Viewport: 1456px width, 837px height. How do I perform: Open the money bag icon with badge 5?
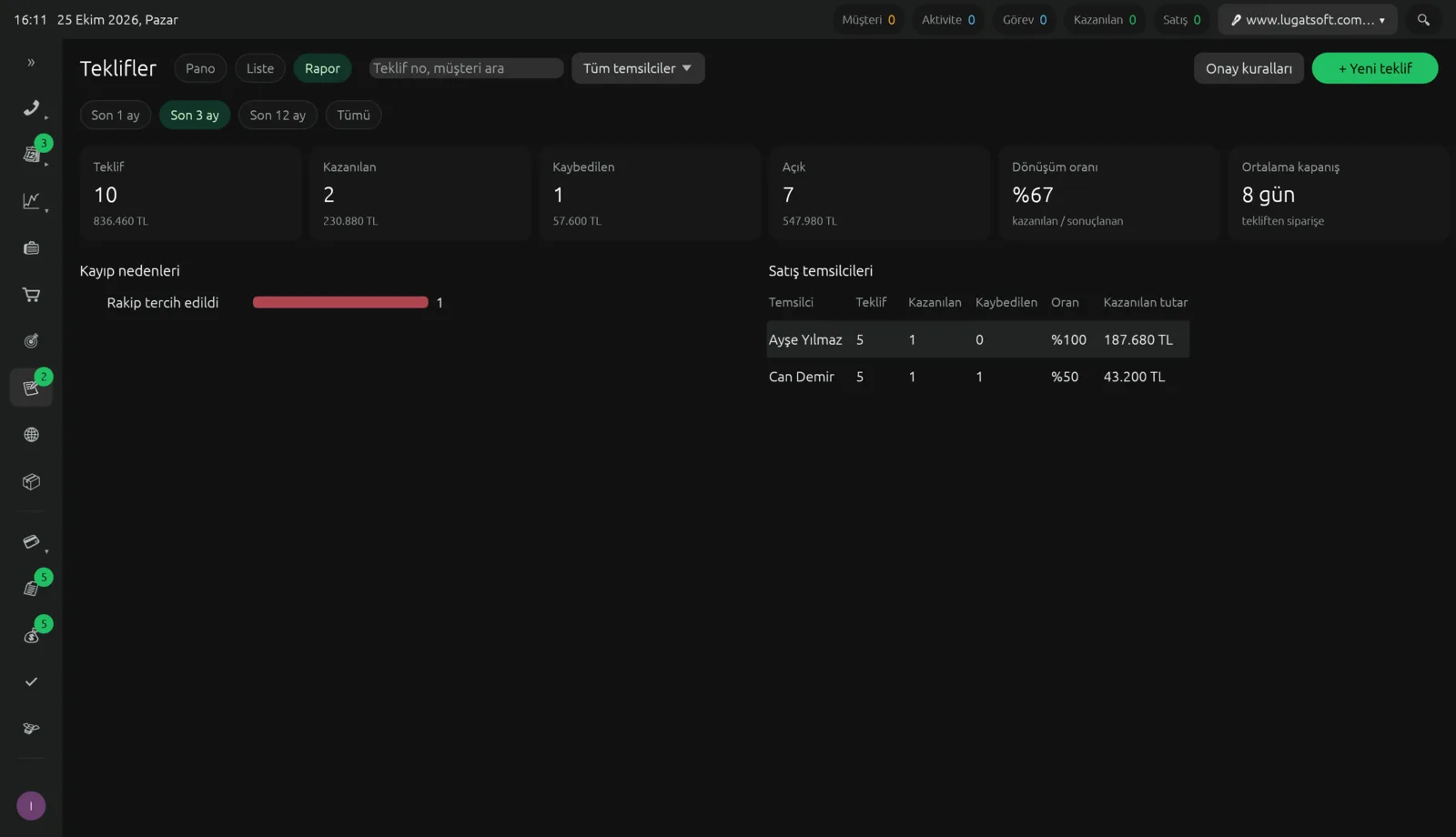click(x=31, y=635)
